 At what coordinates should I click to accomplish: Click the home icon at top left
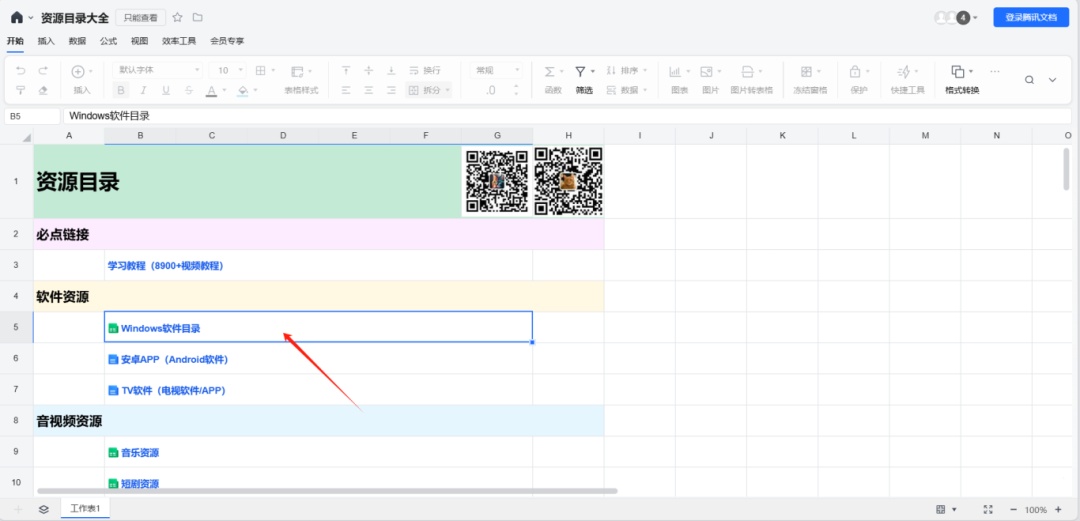[17, 18]
